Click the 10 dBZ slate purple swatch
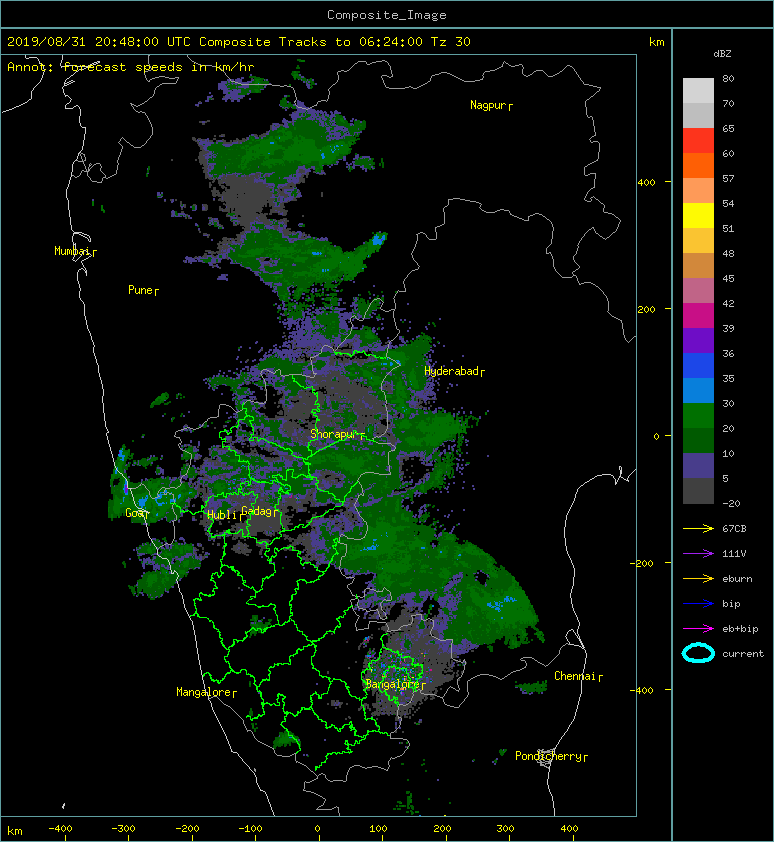This screenshot has width=774, height=842. [698, 465]
